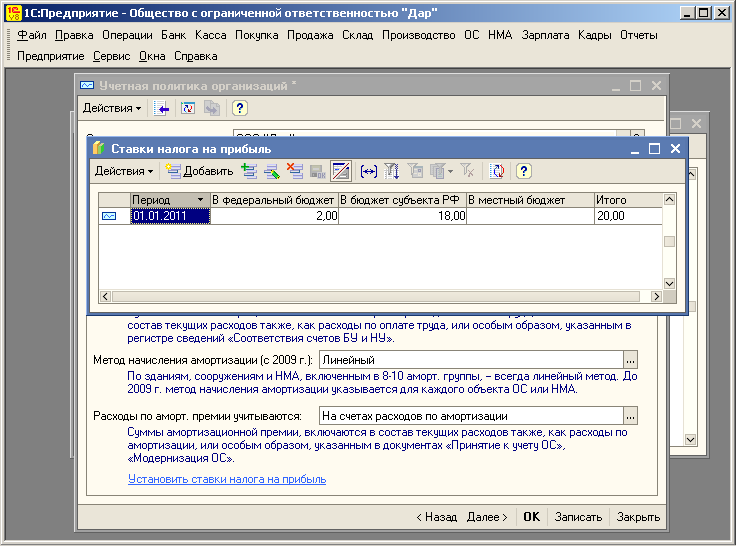Click the tax rates window title icon
This screenshot has width=736, height=546.
(x=99, y=148)
